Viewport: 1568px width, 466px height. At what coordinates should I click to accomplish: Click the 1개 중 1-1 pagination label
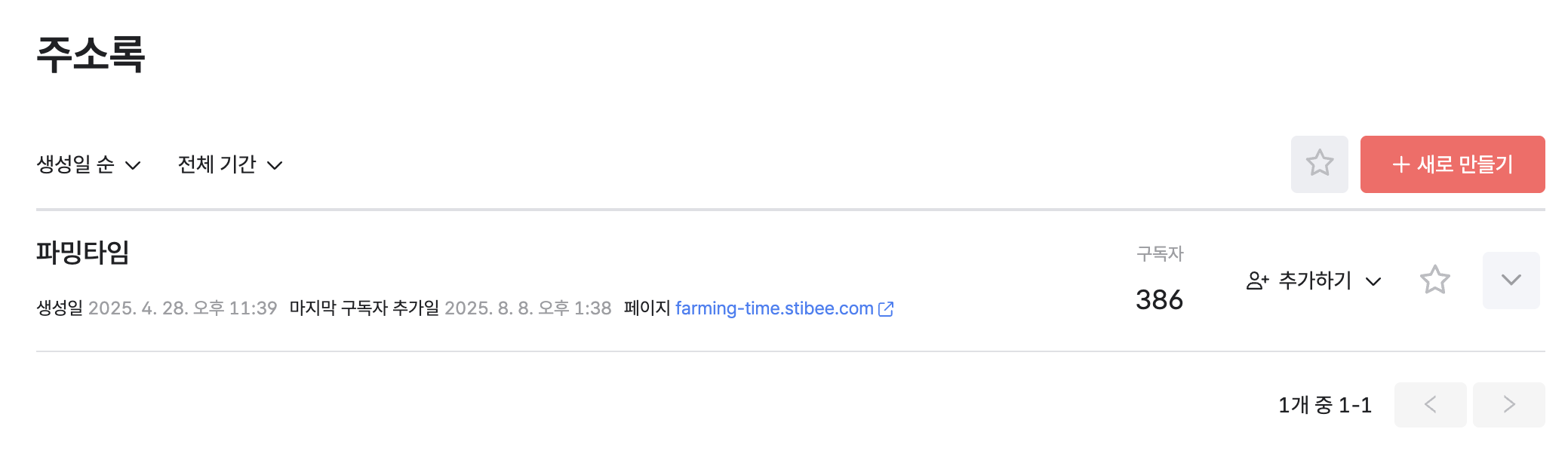(1325, 406)
